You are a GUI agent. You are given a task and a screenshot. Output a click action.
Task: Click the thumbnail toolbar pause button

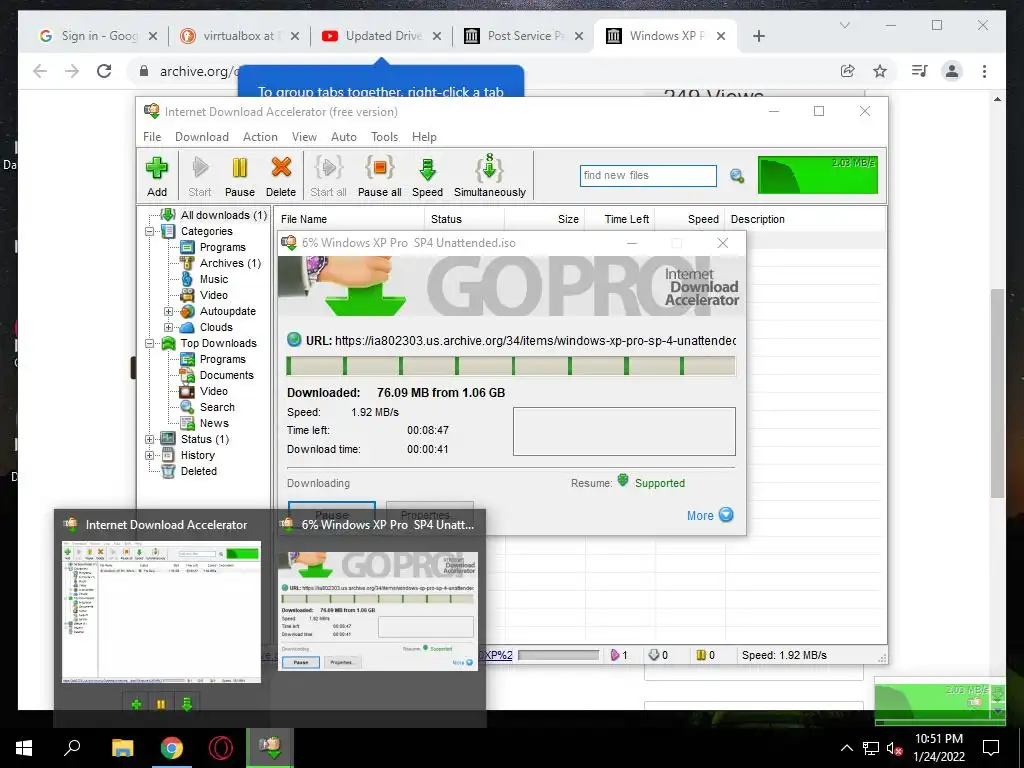(161, 704)
